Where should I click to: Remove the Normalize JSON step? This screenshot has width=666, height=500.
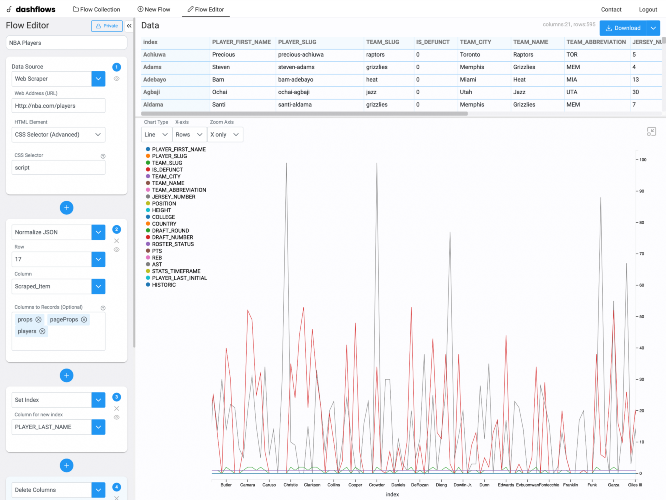click(116, 241)
